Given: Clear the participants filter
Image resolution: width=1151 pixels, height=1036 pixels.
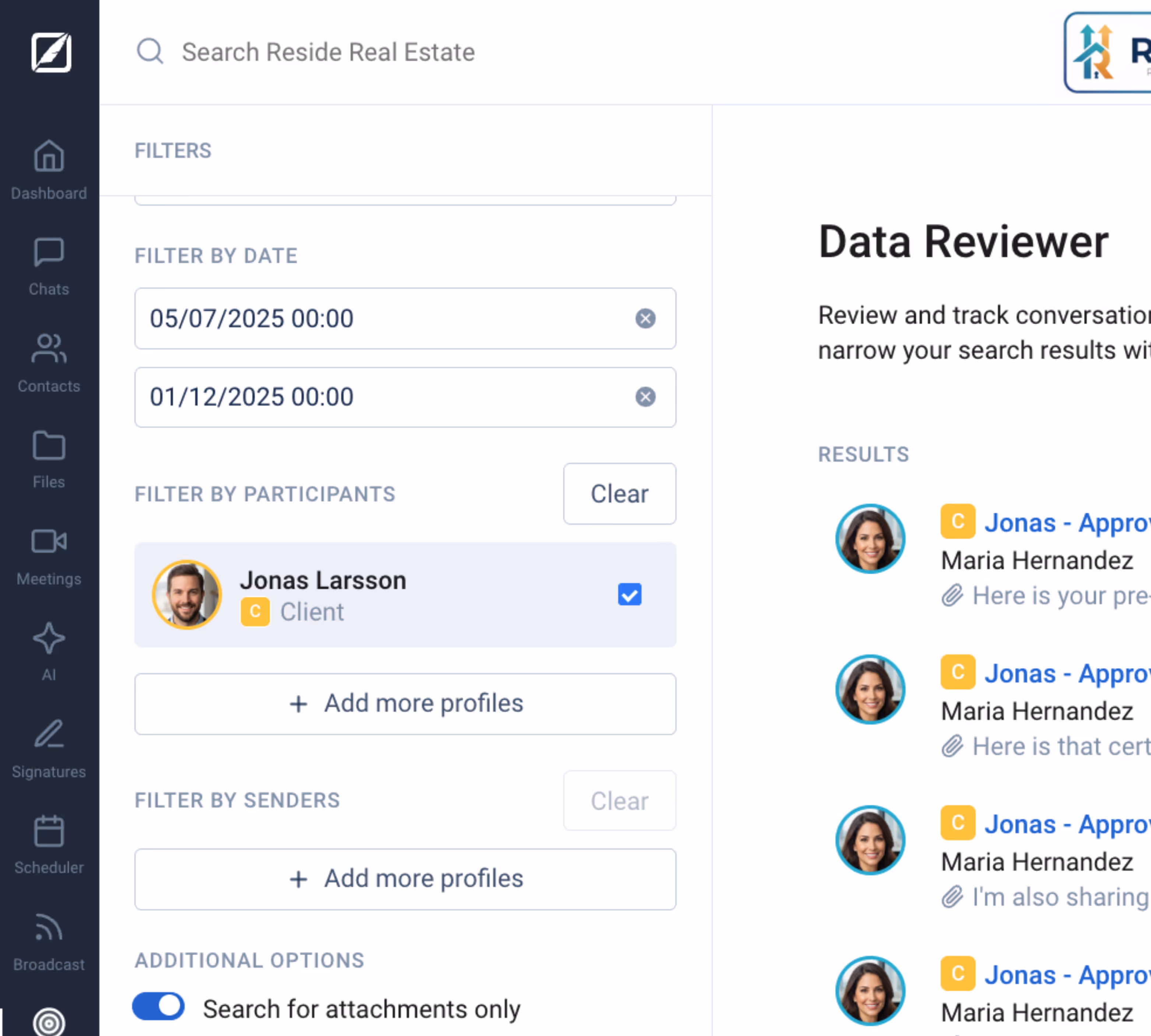Looking at the screenshot, I should pos(619,494).
